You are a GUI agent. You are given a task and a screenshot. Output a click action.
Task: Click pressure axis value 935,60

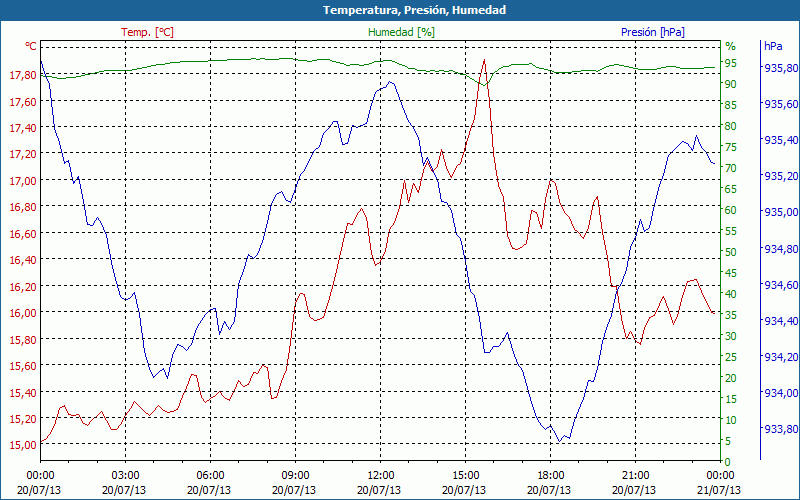(781, 104)
